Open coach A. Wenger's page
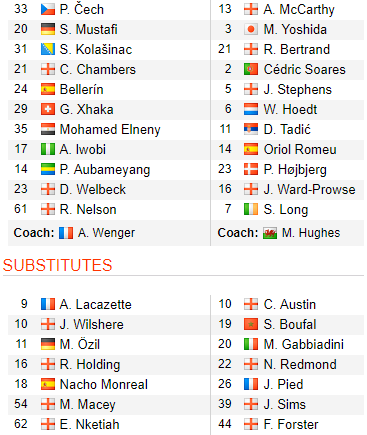The height and width of the screenshot is (435, 367). (x=106, y=233)
